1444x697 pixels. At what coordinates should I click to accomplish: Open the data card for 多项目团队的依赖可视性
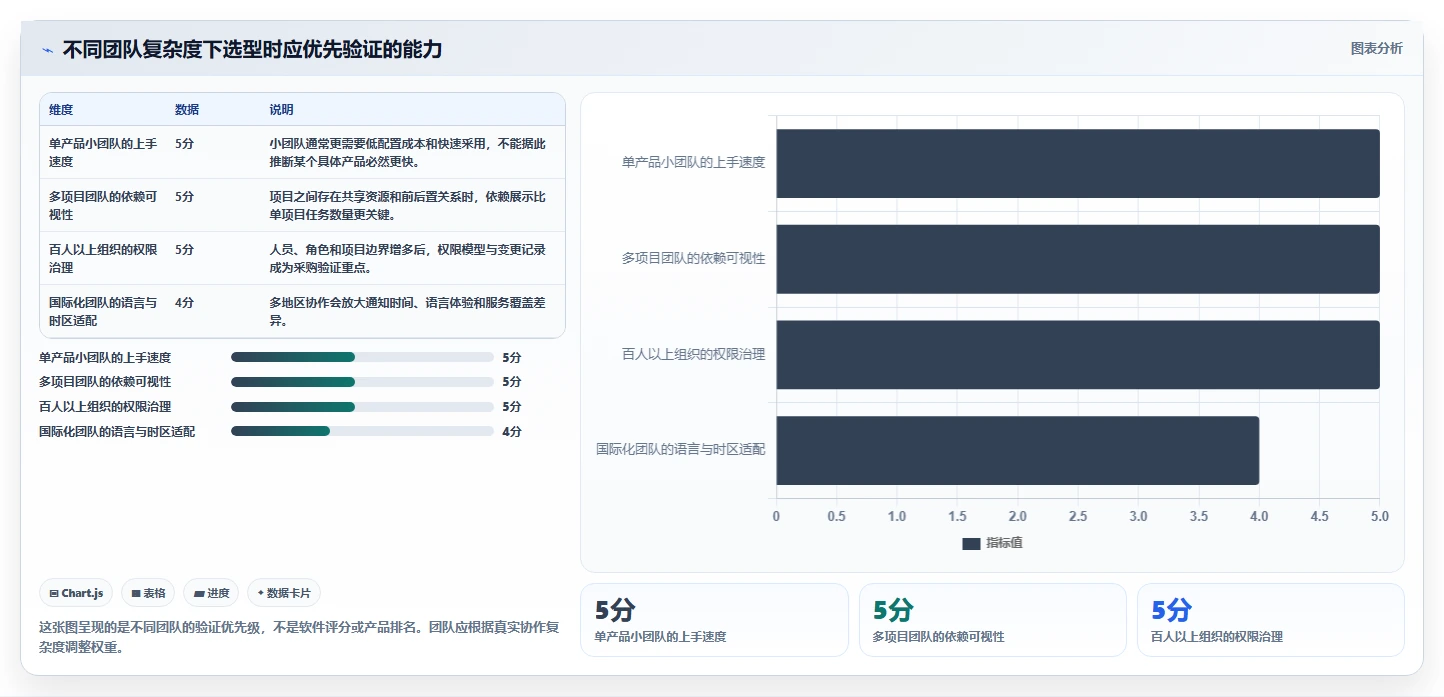coord(993,620)
